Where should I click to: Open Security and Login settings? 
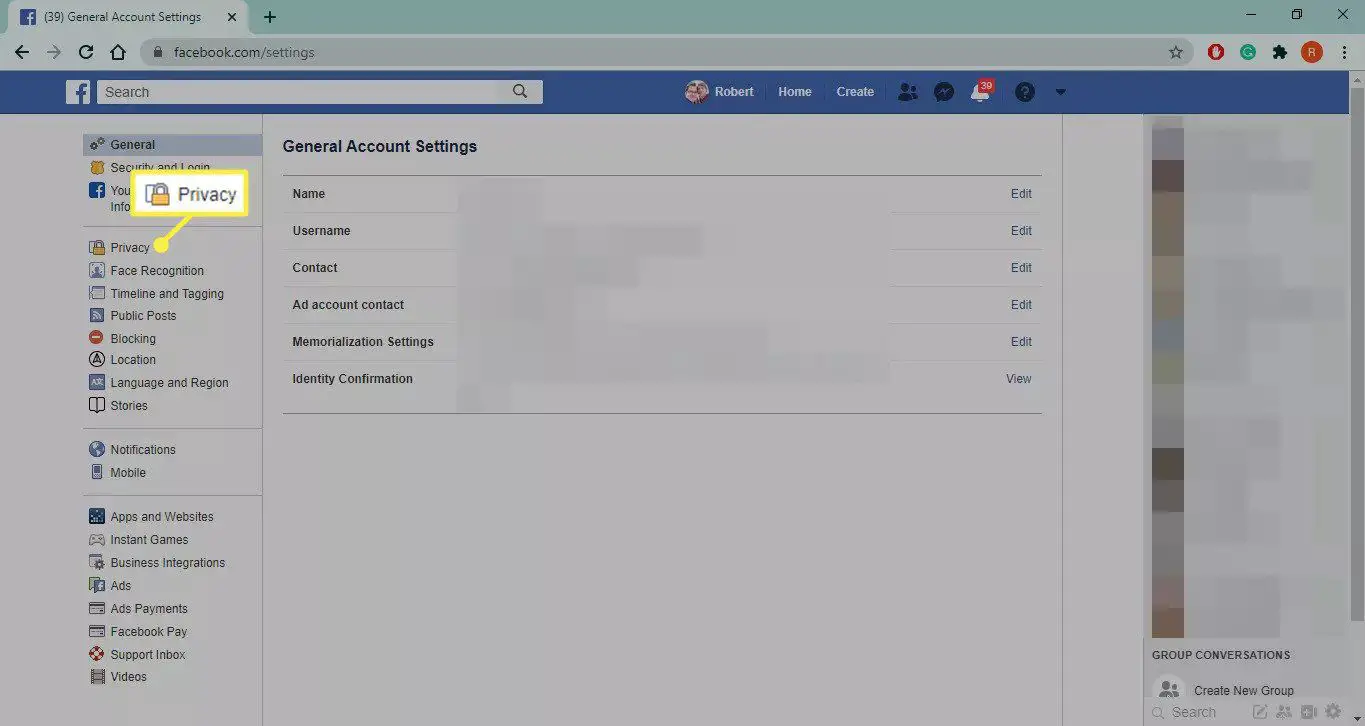[160, 168]
